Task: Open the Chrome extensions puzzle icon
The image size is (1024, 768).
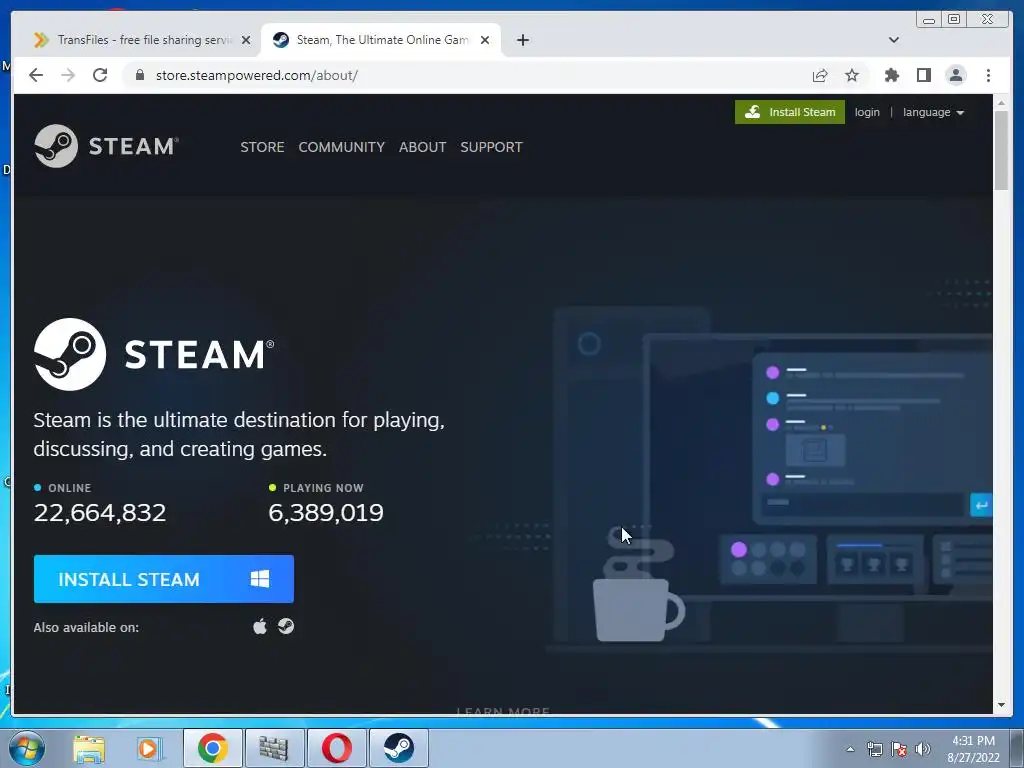Action: click(891, 75)
